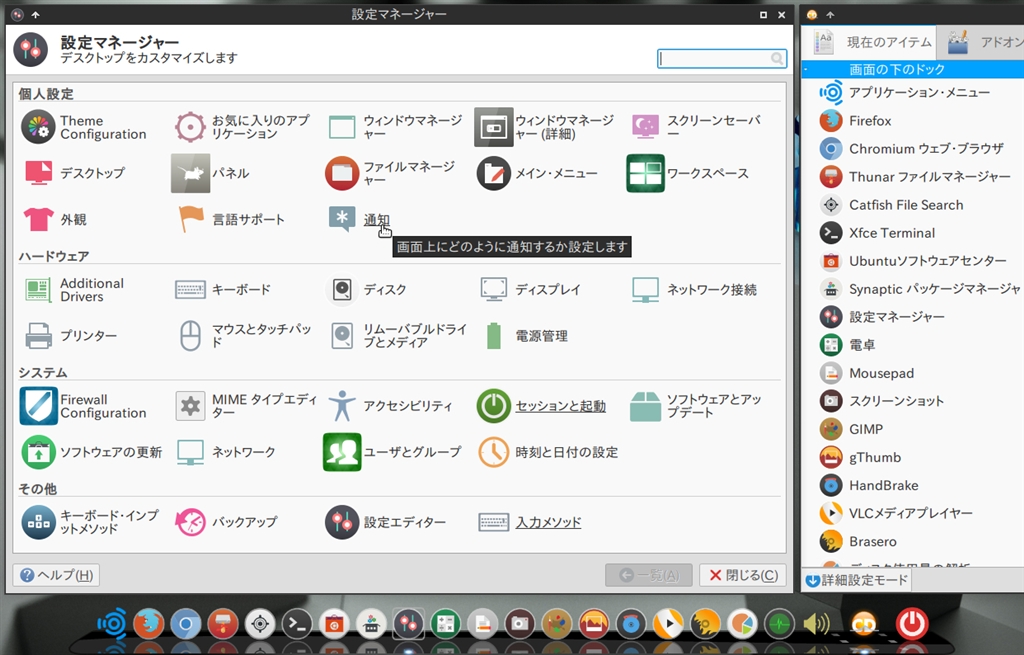1024x655 pixels.
Task: Select Thunar ファイルマネージャー list item
Action: (913, 177)
